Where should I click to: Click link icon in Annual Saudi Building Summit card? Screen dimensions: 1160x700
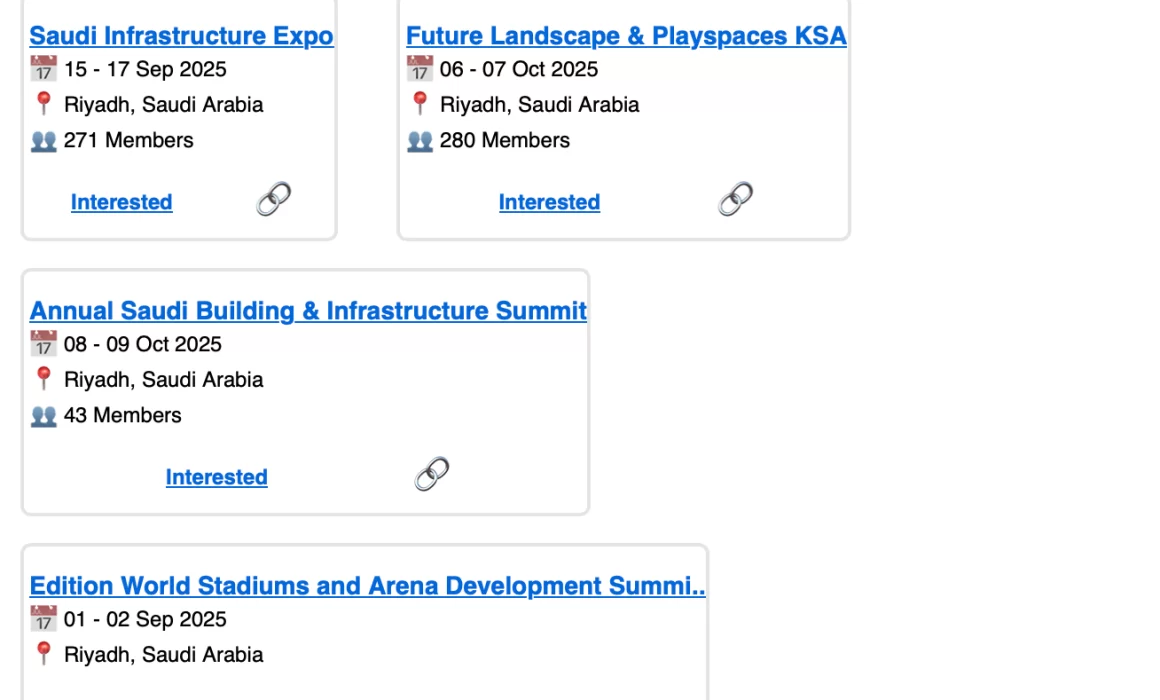pyautogui.click(x=431, y=474)
